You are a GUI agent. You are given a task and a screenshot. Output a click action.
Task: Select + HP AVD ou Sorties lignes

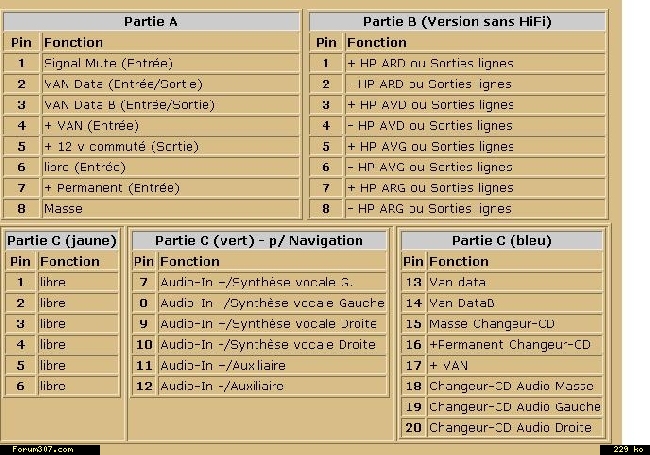(475, 105)
